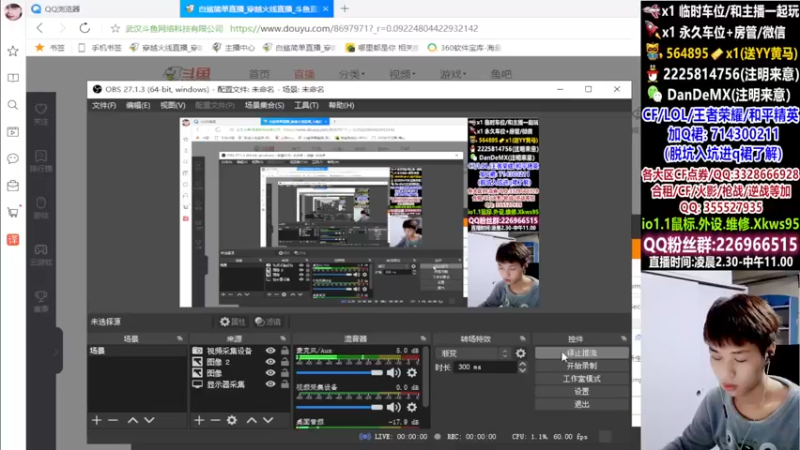Click 工作室模式 button
Image resolution: width=800 pixels, height=450 pixels.
(582, 379)
